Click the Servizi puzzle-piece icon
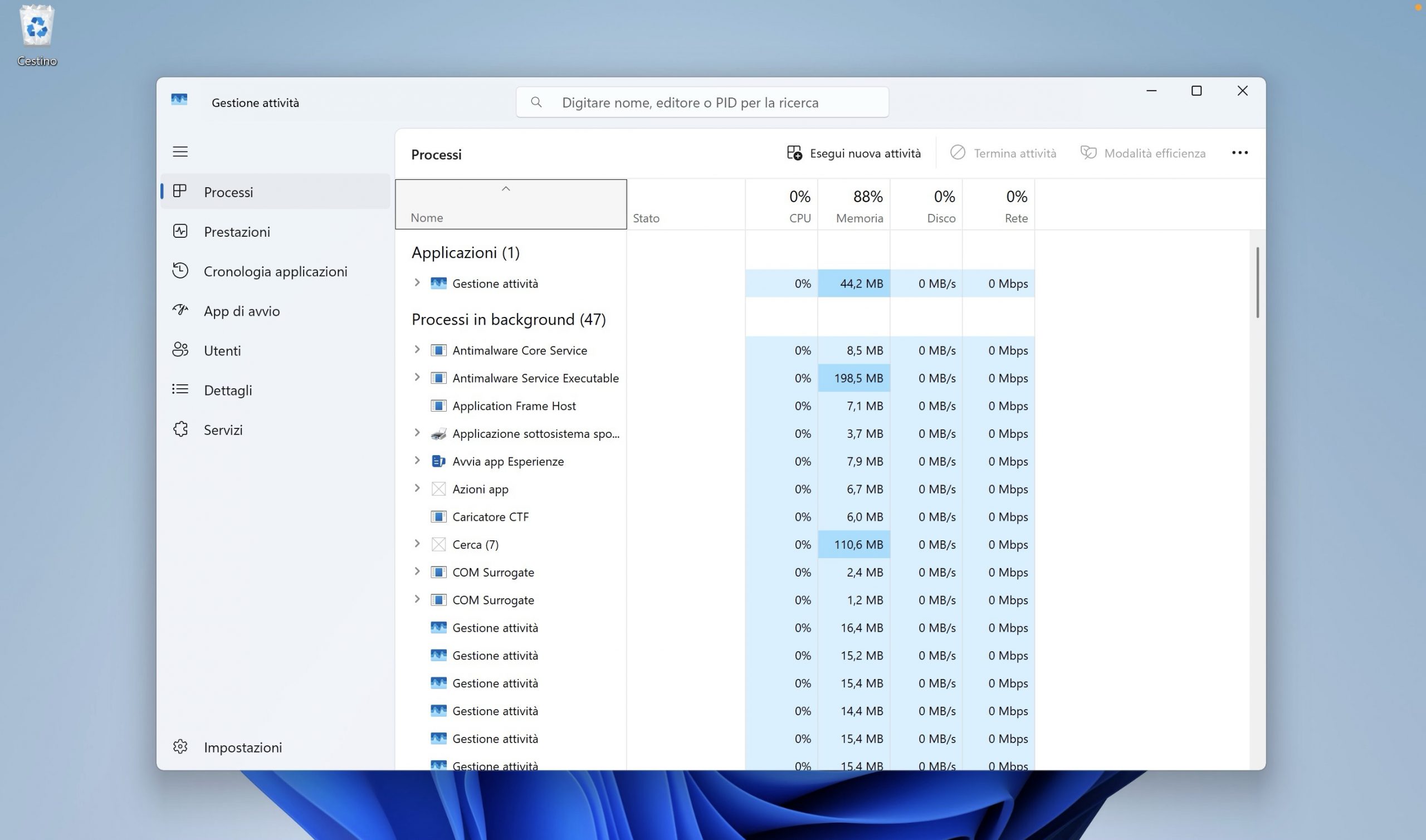This screenshot has height=840, width=1426. pos(180,429)
